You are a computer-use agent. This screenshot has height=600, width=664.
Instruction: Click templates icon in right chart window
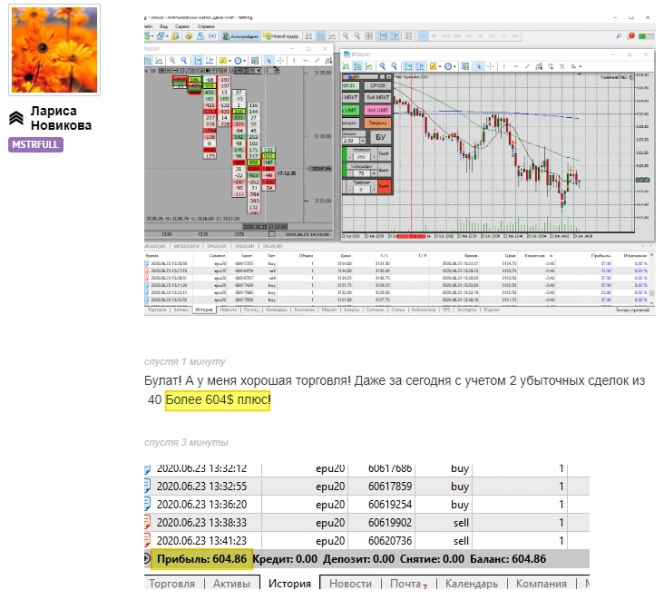tap(465, 66)
